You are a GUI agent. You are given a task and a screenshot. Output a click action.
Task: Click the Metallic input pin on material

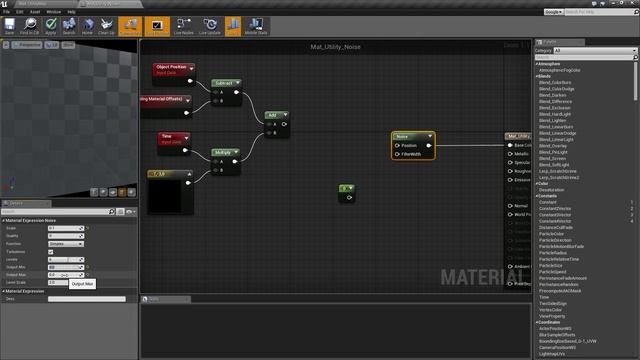pos(510,154)
